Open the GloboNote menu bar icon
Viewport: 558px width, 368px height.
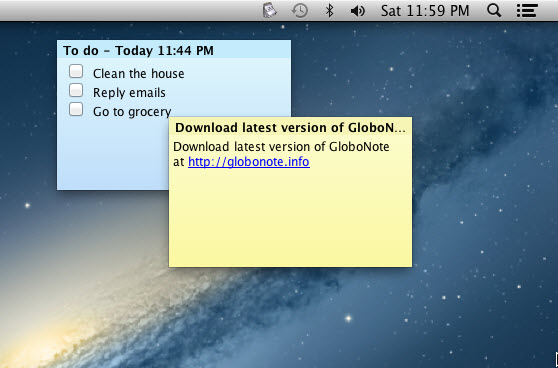270,10
